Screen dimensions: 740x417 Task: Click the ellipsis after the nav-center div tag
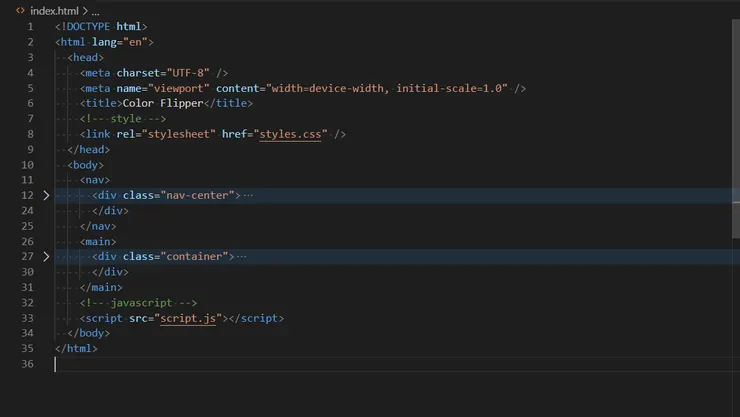click(x=248, y=195)
